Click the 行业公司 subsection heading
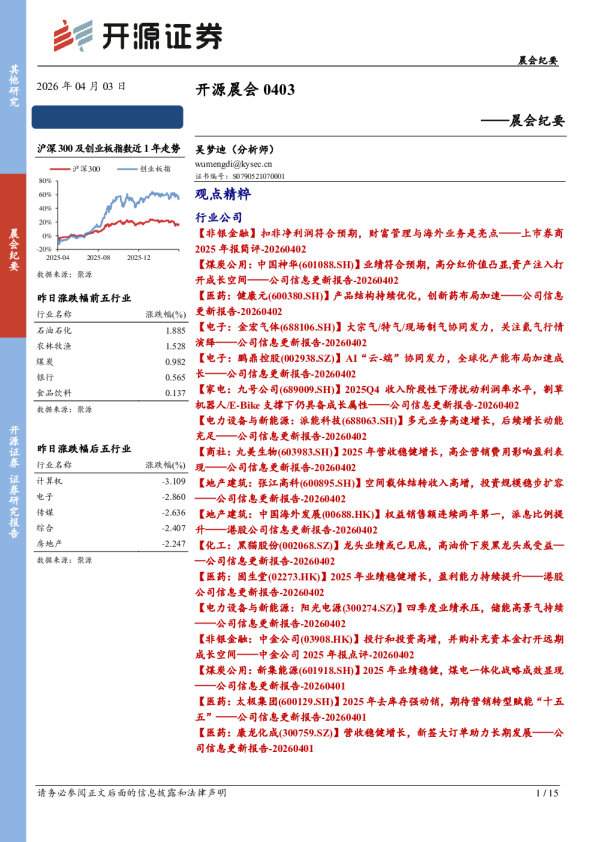The width and height of the screenshot is (595, 842). (x=219, y=217)
